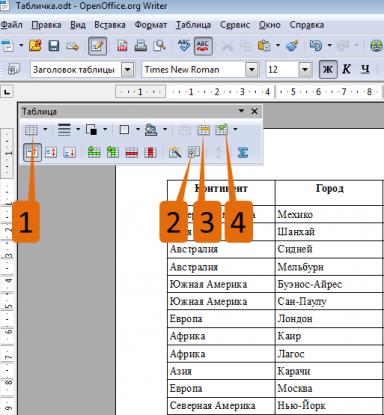Open background color dropdown arrow
This screenshot has width=384, height=415.
(165, 129)
